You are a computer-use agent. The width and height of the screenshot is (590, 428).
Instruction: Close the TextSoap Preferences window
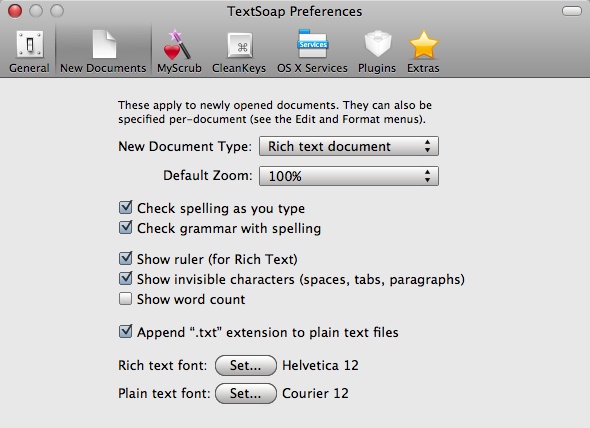point(15,11)
